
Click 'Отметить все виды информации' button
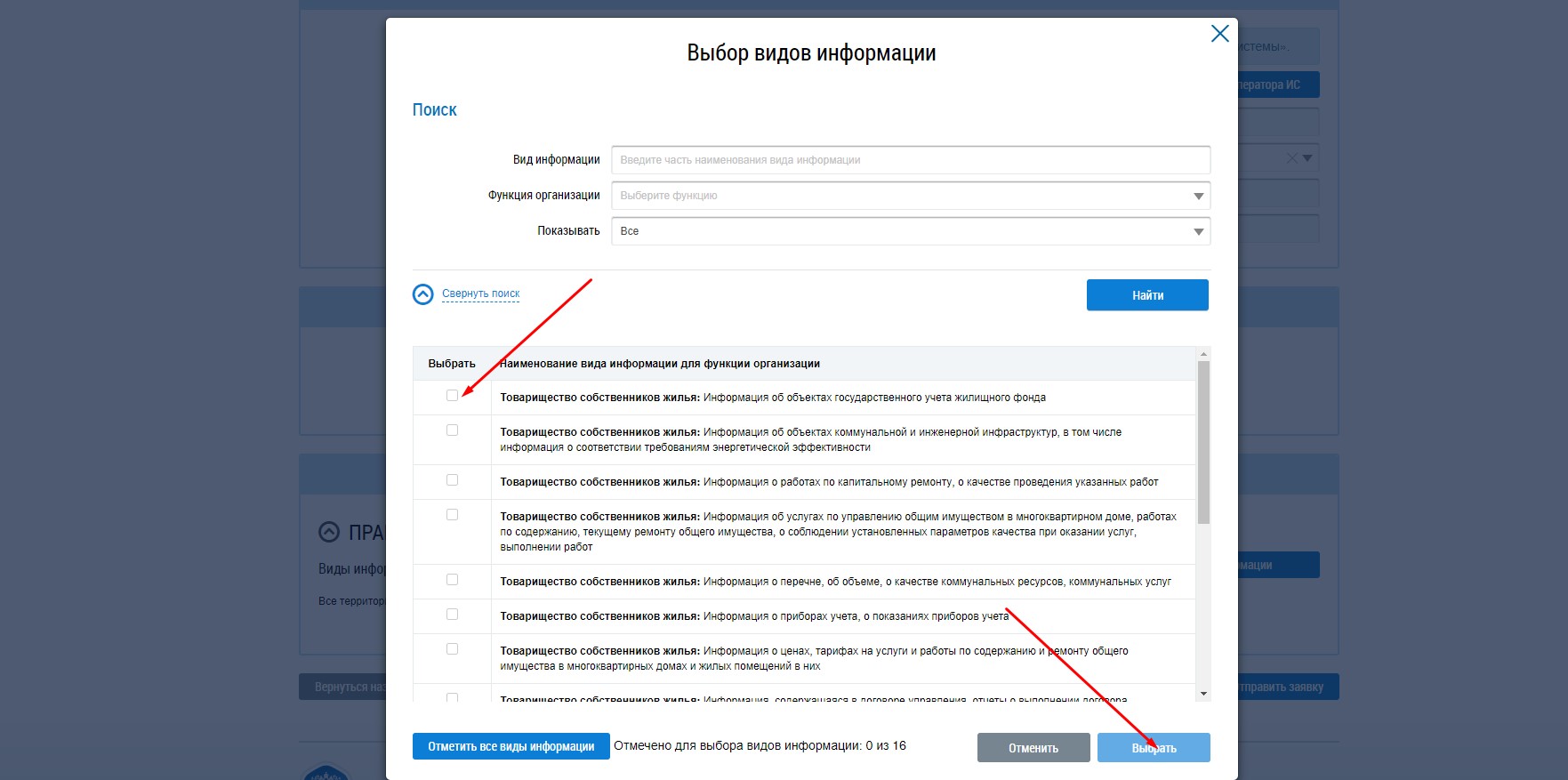click(511, 746)
